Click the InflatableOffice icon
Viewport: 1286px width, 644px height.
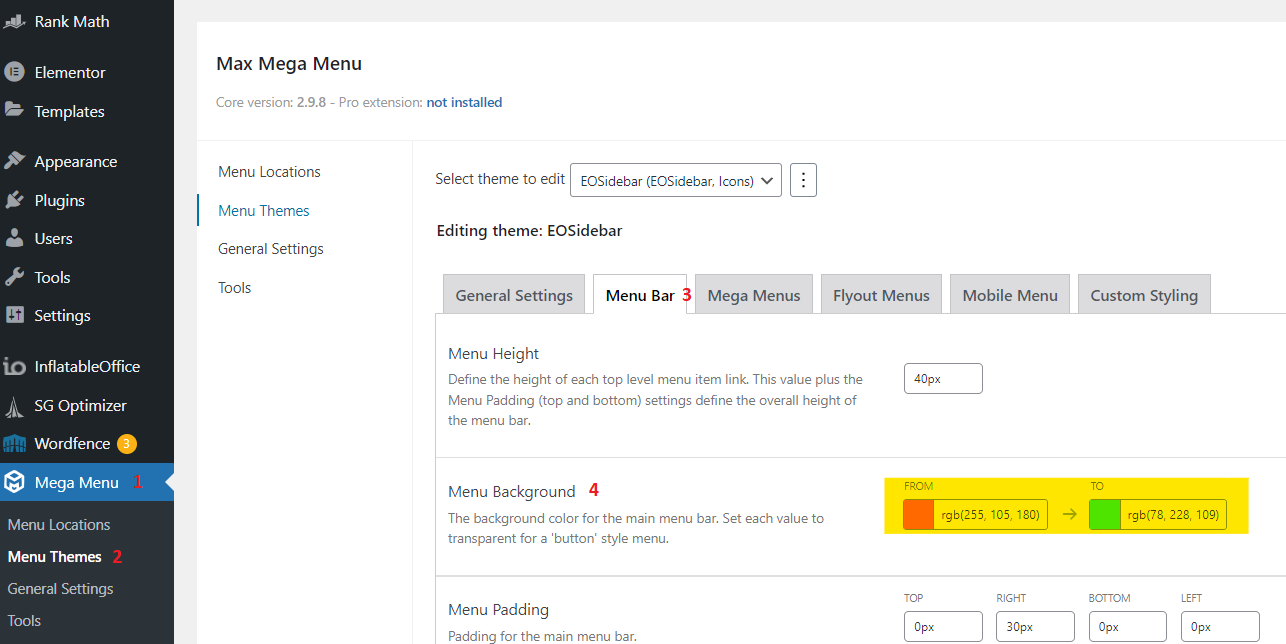(14, 366)
